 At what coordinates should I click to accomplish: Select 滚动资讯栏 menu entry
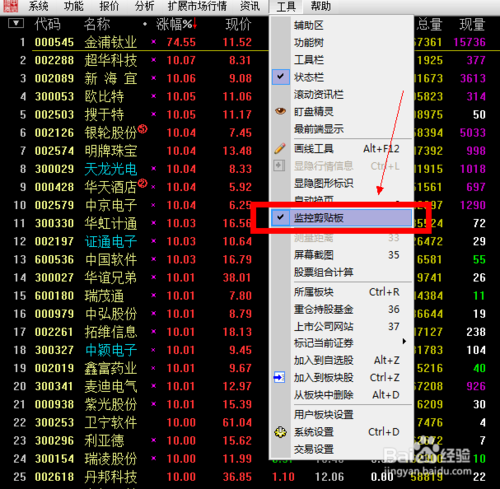(318, 95)
